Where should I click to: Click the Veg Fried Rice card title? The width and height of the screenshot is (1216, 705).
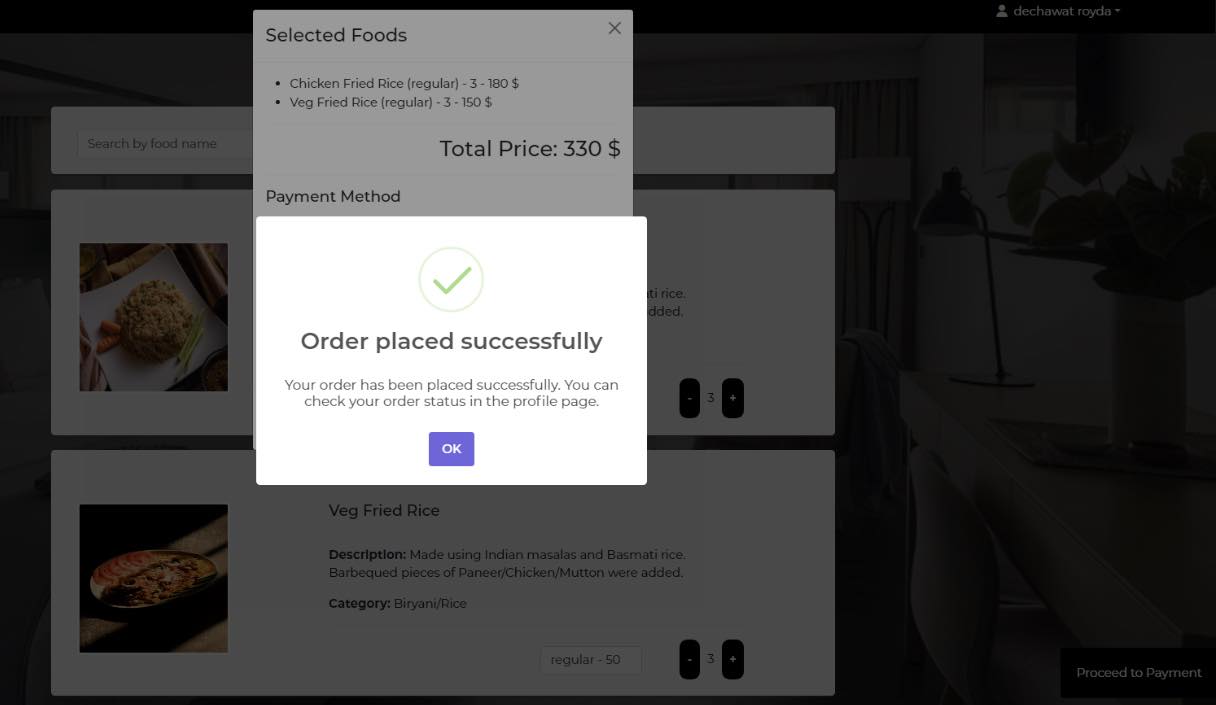click(x=384, y=510)
